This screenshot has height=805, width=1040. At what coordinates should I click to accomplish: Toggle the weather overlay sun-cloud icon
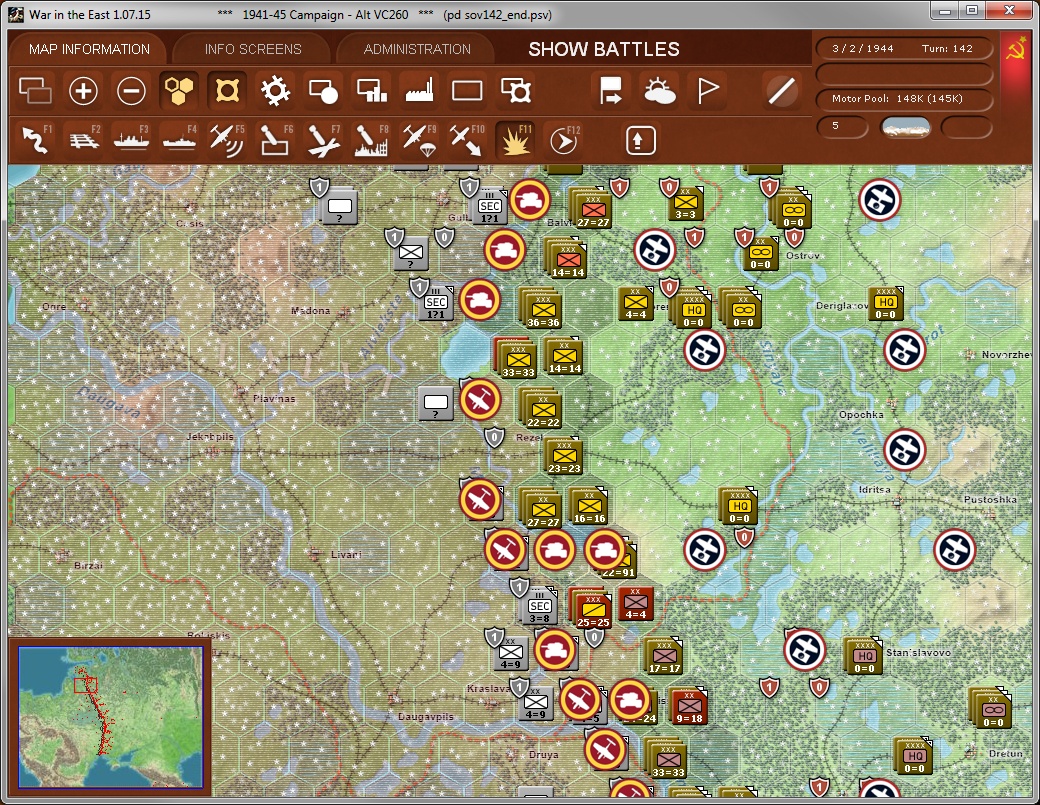point(659,91)
